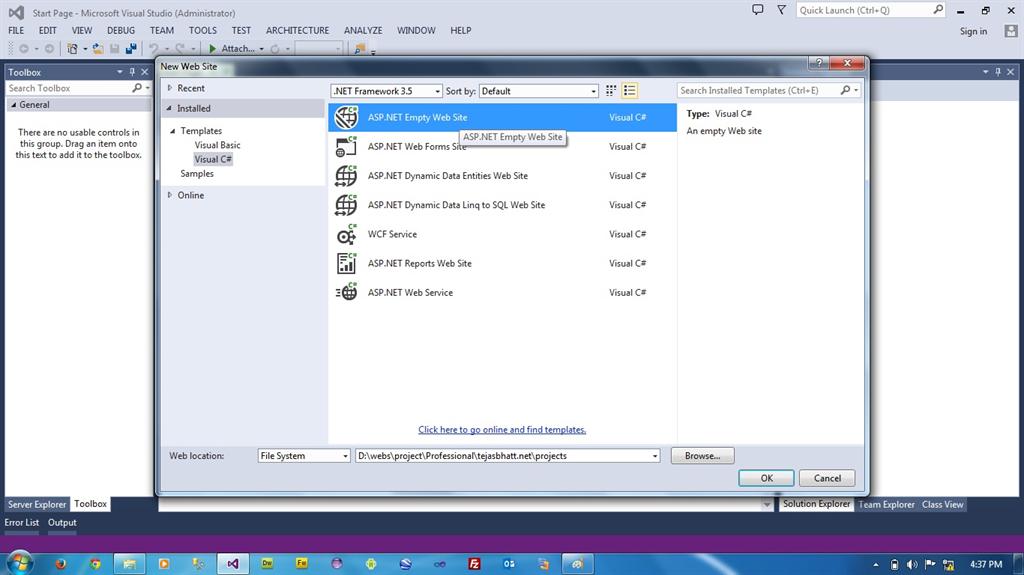The height and width of the screenshot is (575, 1024).
Task: Click the account avatar icon next to Sign in
Action: pyautogui.click(x=1011, y=31)
